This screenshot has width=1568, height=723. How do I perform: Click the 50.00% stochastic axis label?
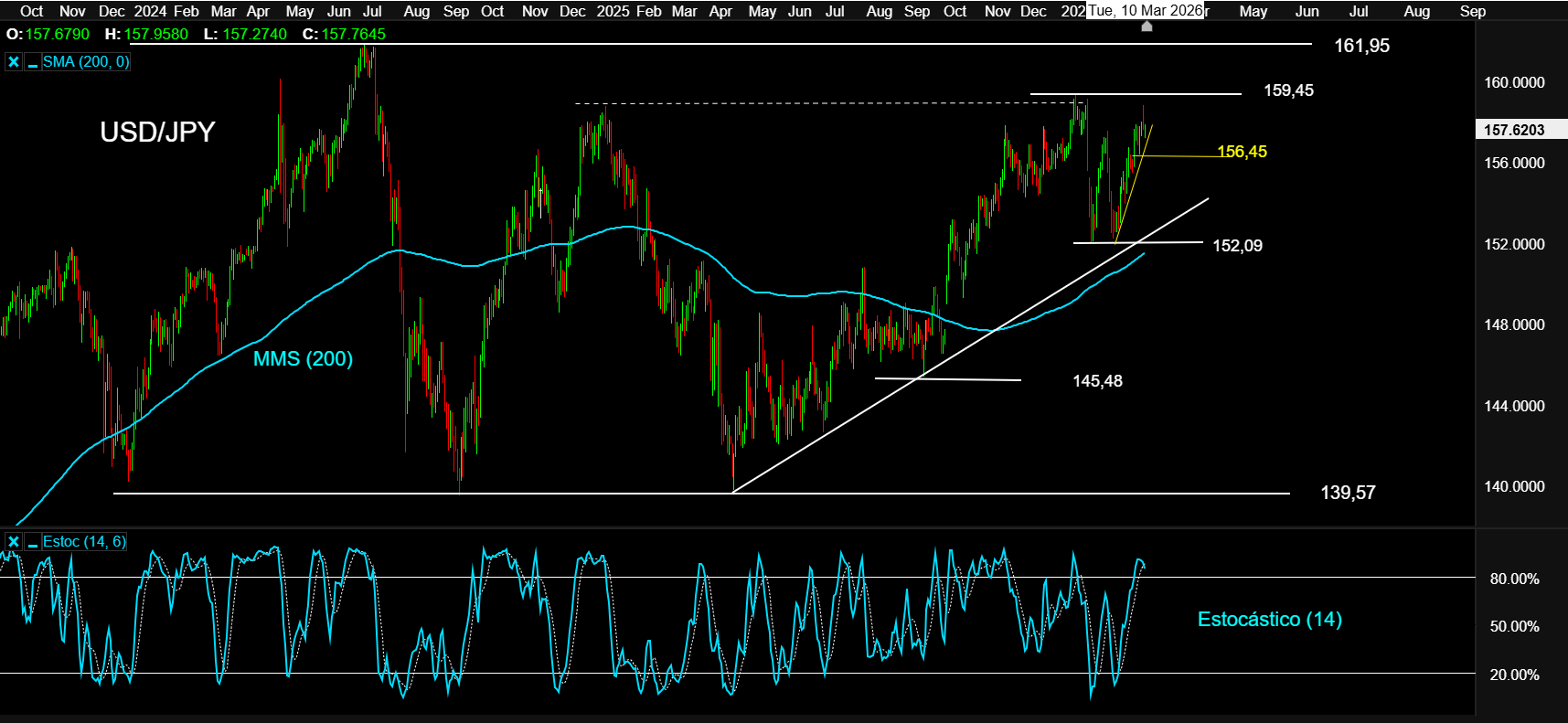coord(1514,626)
